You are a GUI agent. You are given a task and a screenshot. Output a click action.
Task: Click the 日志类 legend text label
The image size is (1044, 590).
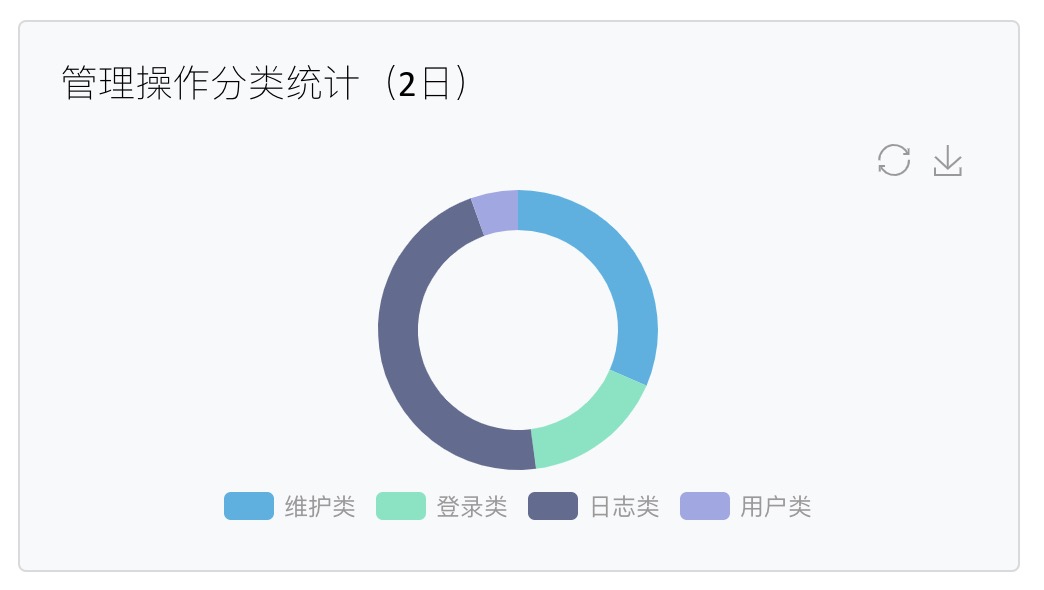pos(624,507)
